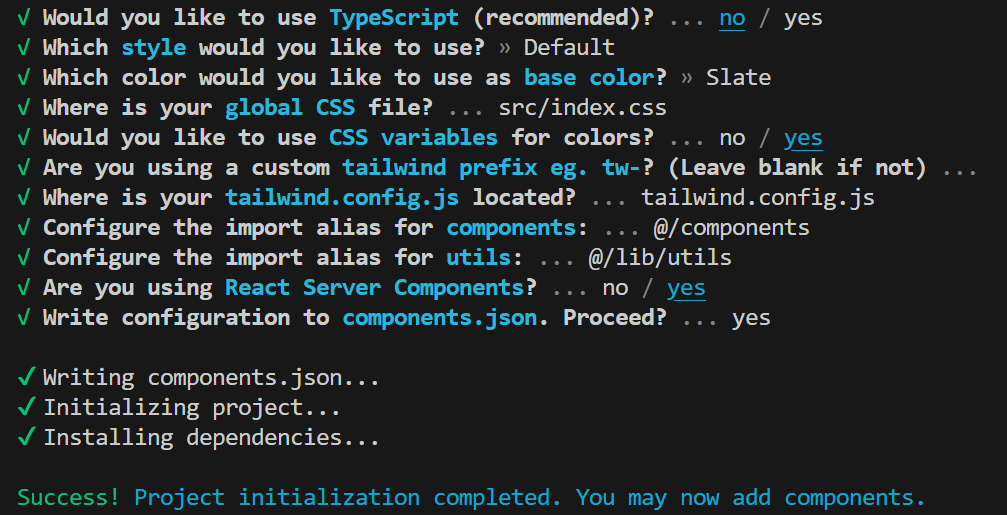Click the checkmark beside 'Writing components.json'
Image resolution: width=1007 pixels, height=515 pixels.
coord(26,378)
